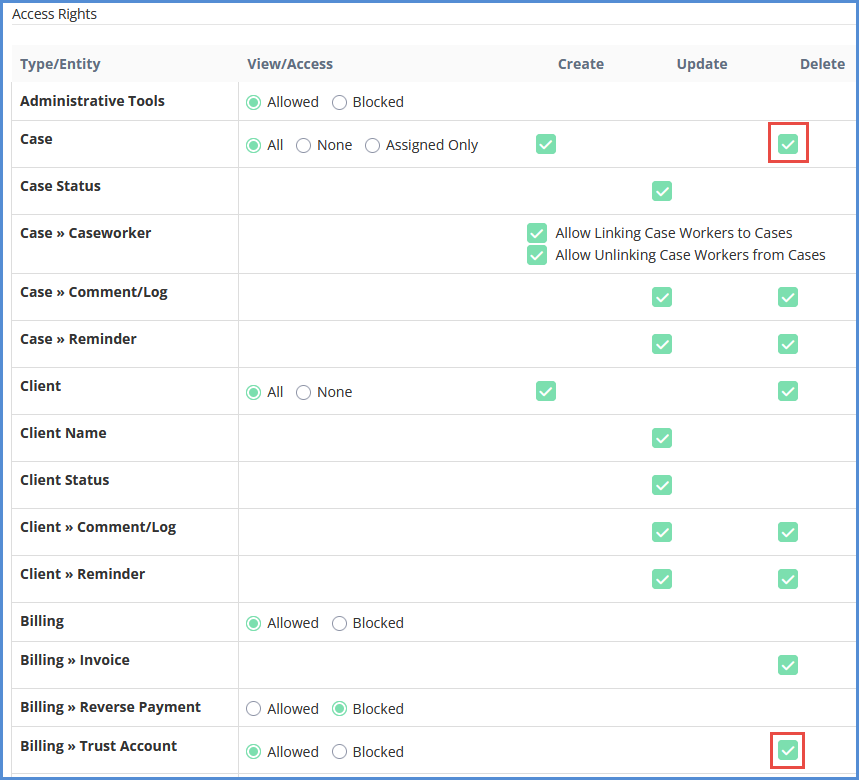Block Billing Trust Account access

[340, 752]
